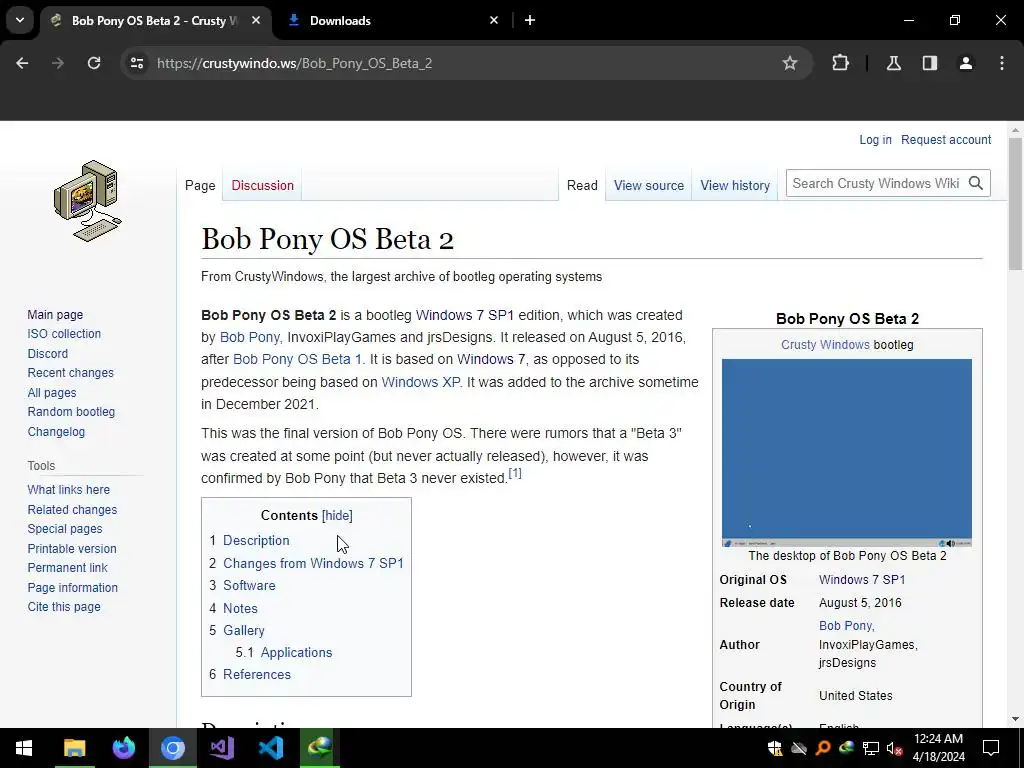Viewport: 1024px width, 768px height.
Task: Click Request account link
Action: tap(946, 140)
